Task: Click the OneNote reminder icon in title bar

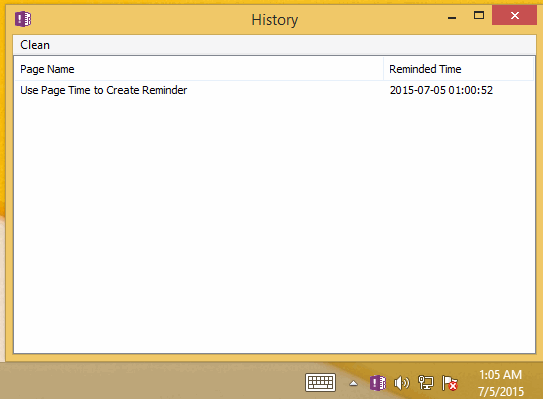Action: coord(23,19)
